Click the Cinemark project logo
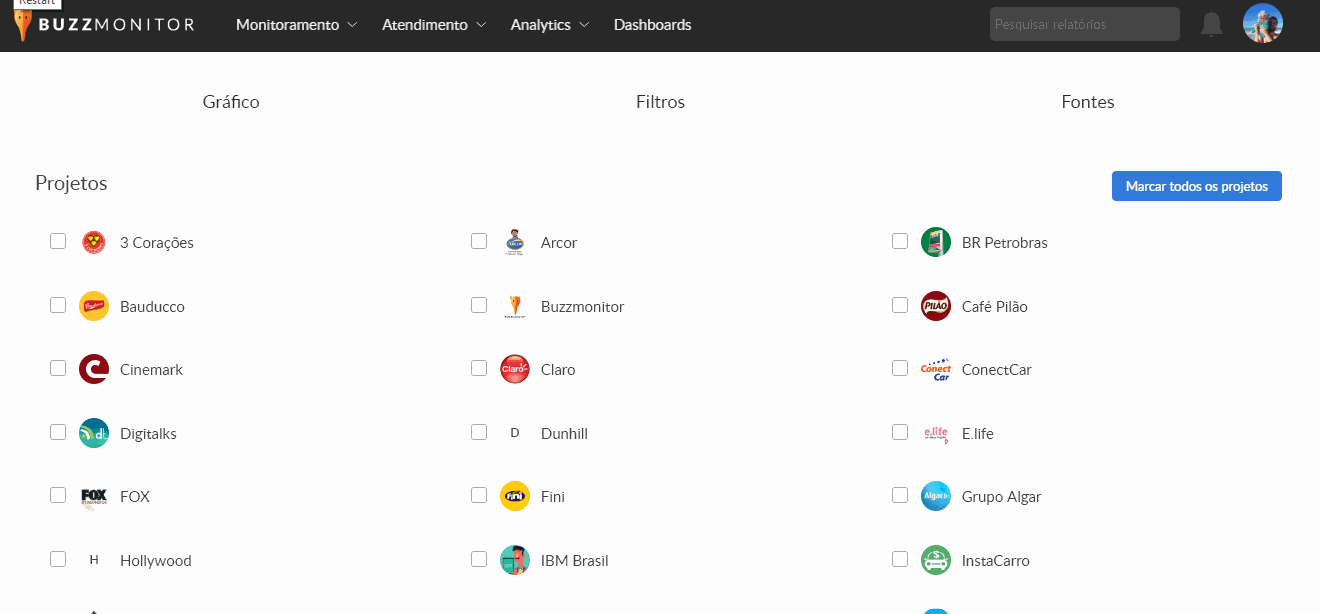1320x614 pixels. pyautogui.click(x=93, y=369)
